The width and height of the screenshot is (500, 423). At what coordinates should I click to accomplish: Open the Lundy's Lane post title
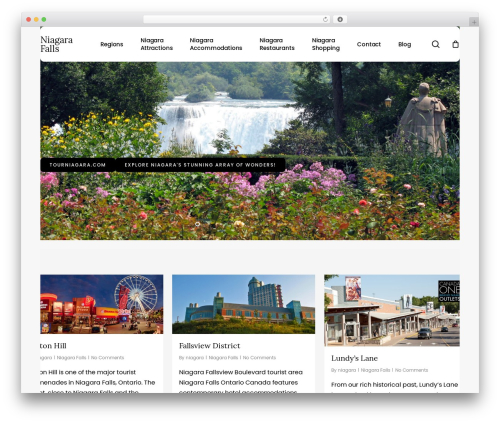(x=354, y=358)
